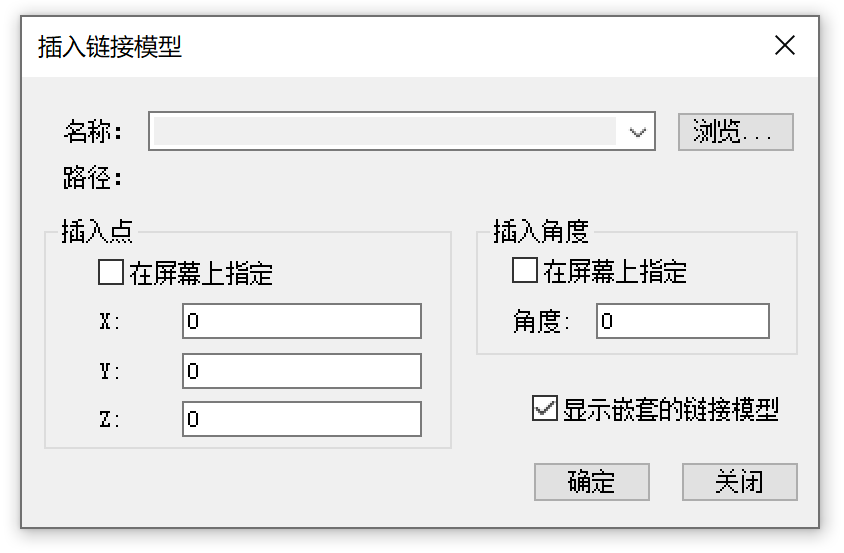Click the 插入链接模型 title bar text
Viewport: 844px width, 553px height.
coord(110,47)
